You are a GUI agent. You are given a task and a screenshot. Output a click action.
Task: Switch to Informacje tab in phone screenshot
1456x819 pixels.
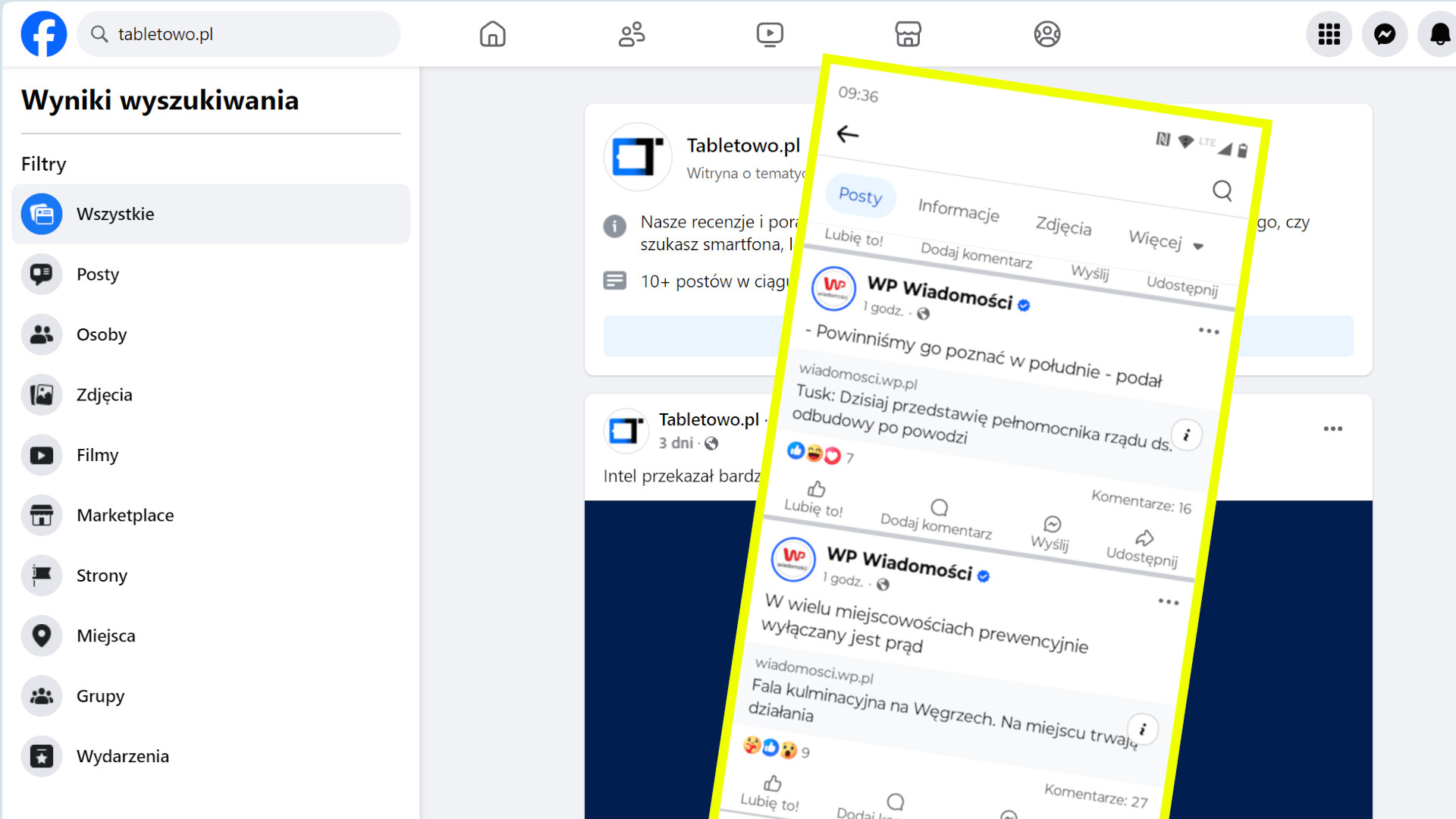959,209
